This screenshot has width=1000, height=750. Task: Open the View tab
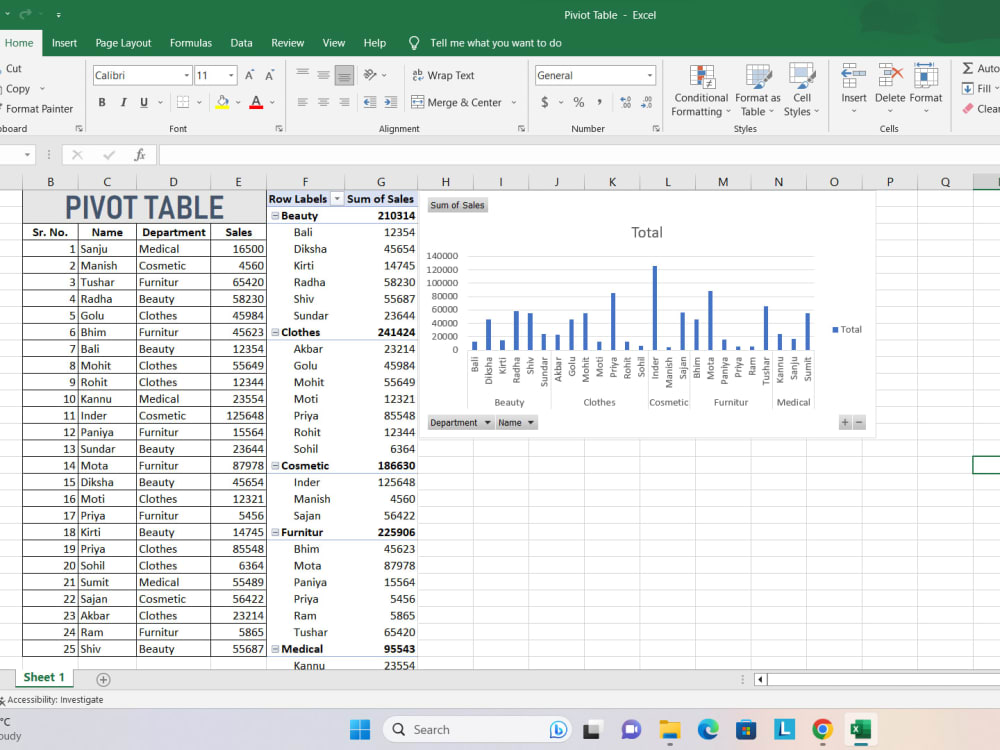(334, 43)
